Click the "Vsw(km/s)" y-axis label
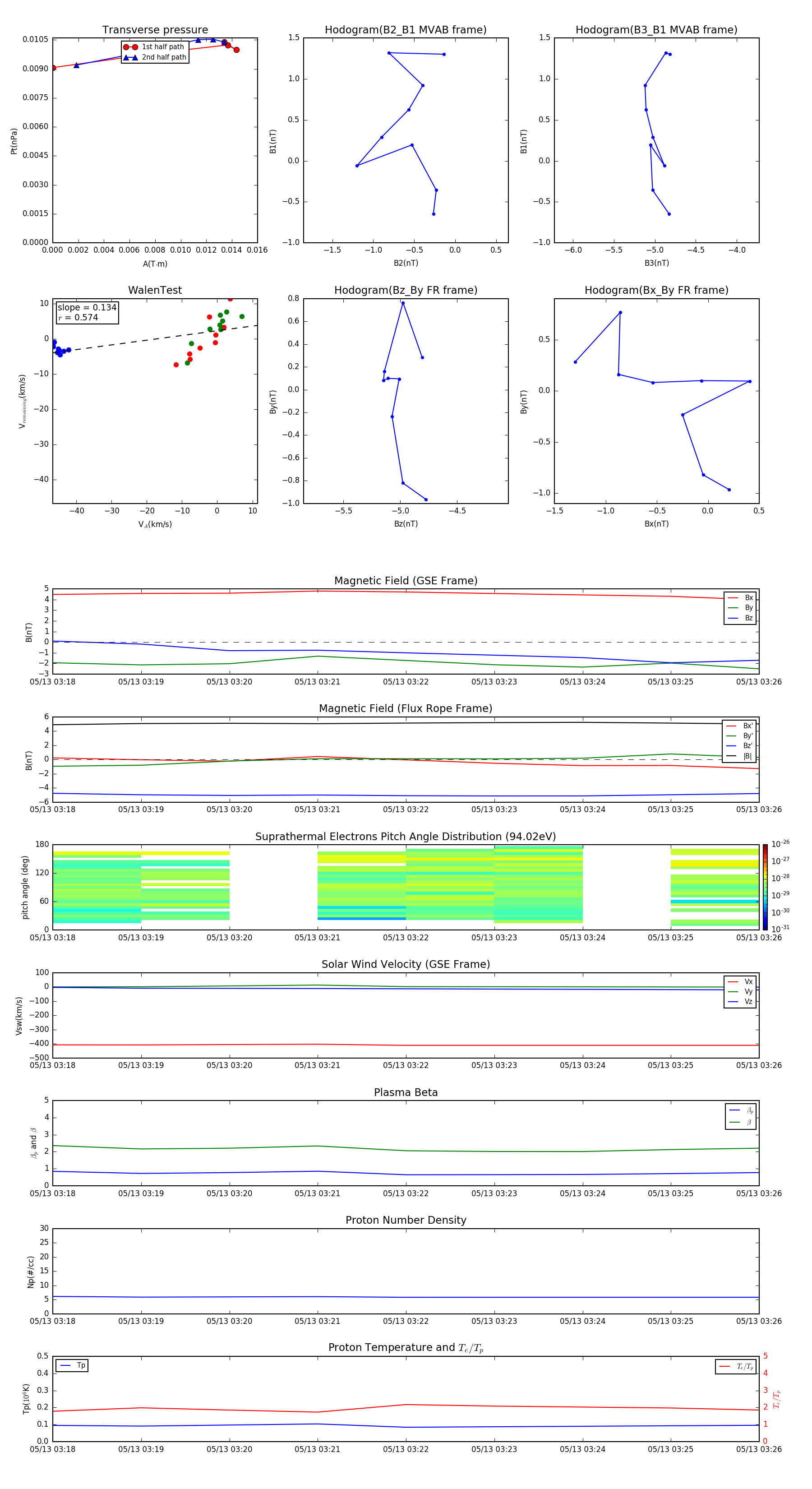 point(19,1016)
